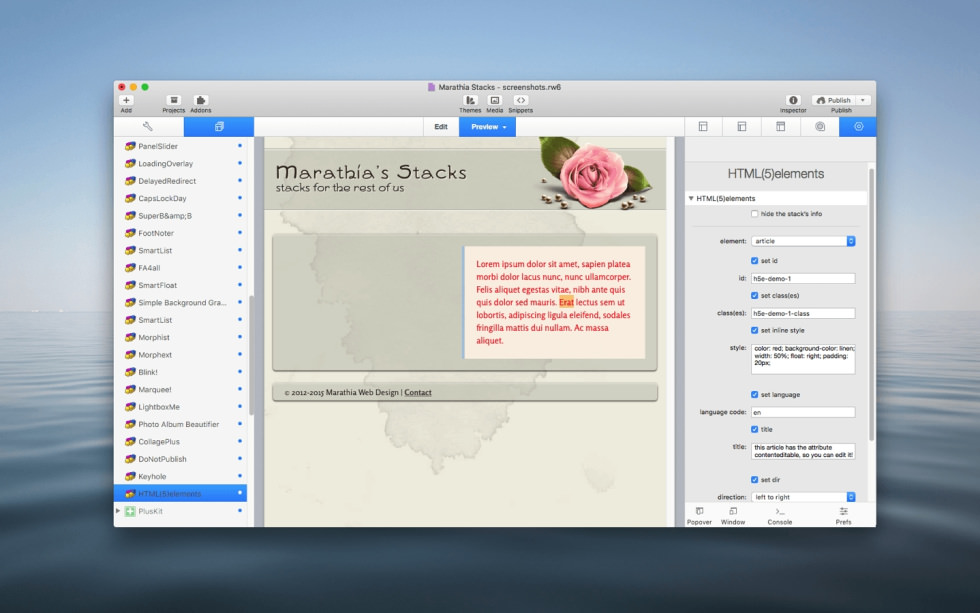Switch to Edit mode

441,127
